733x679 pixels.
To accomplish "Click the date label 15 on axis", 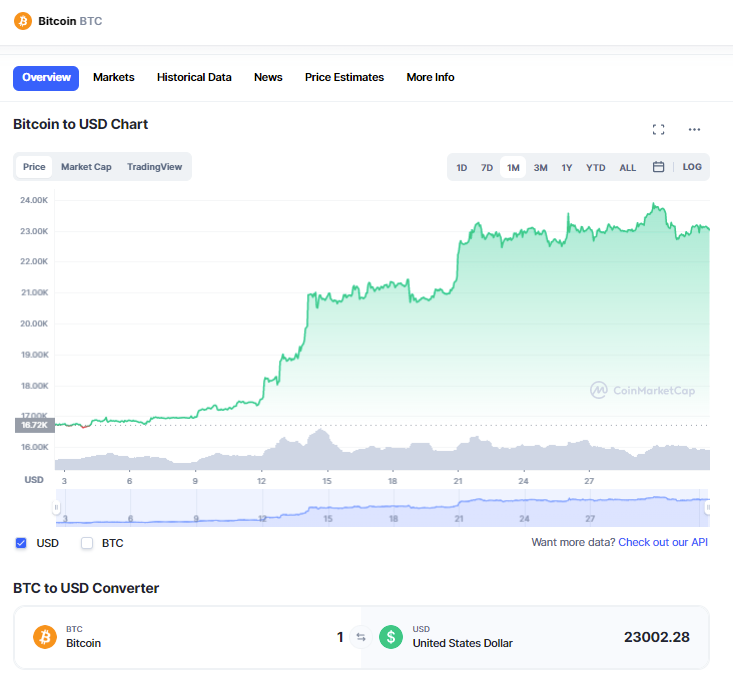I will tap(327, 481).
